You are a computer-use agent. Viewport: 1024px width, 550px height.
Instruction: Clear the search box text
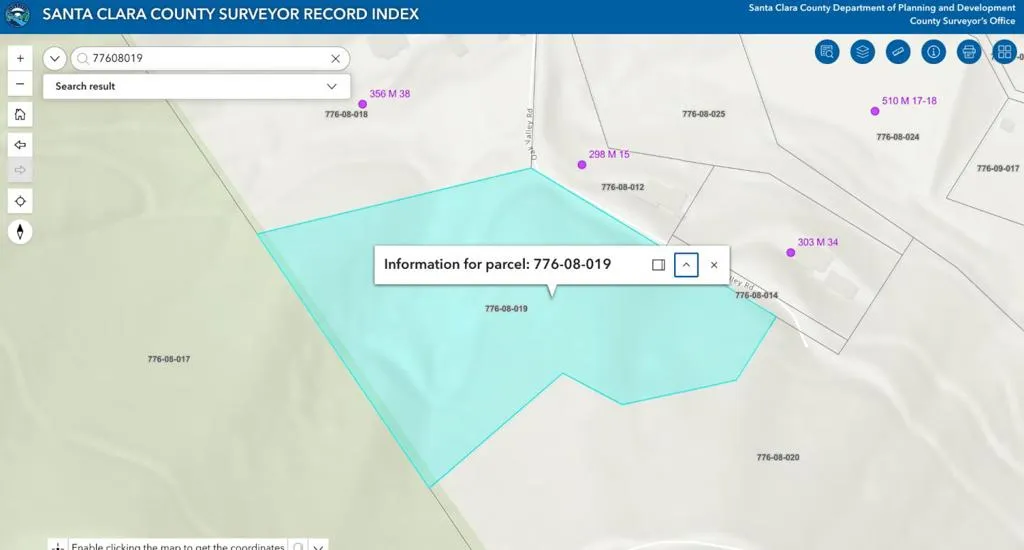pos(336,59)
